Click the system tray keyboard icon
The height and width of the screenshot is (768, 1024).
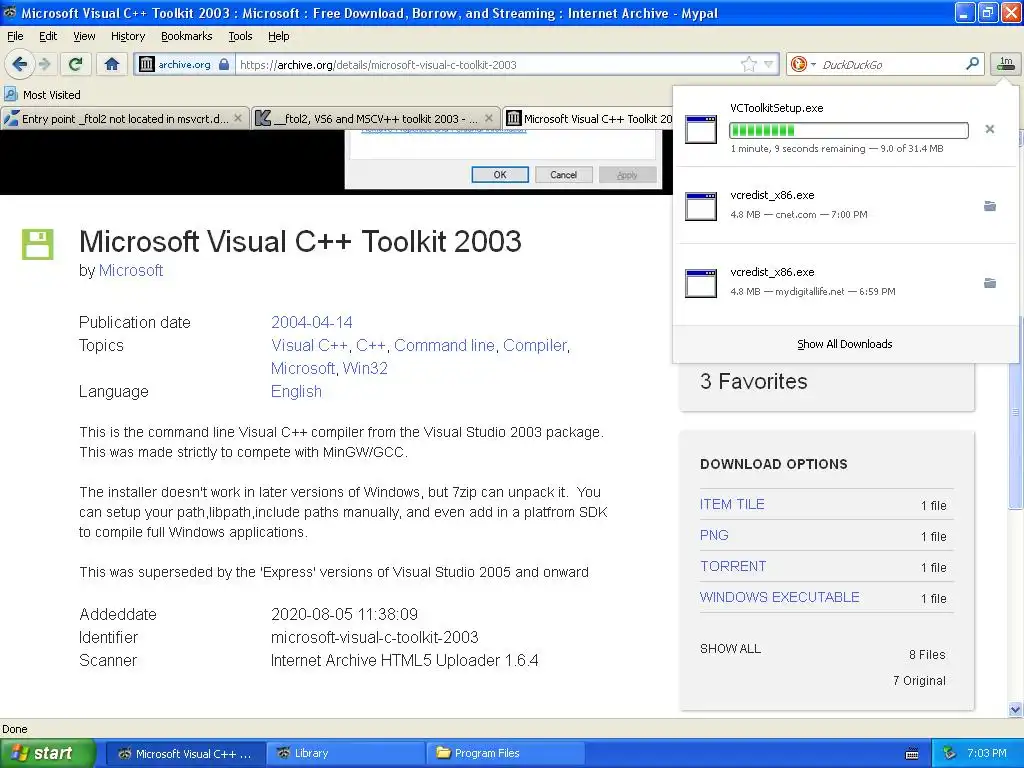point(912,754)
